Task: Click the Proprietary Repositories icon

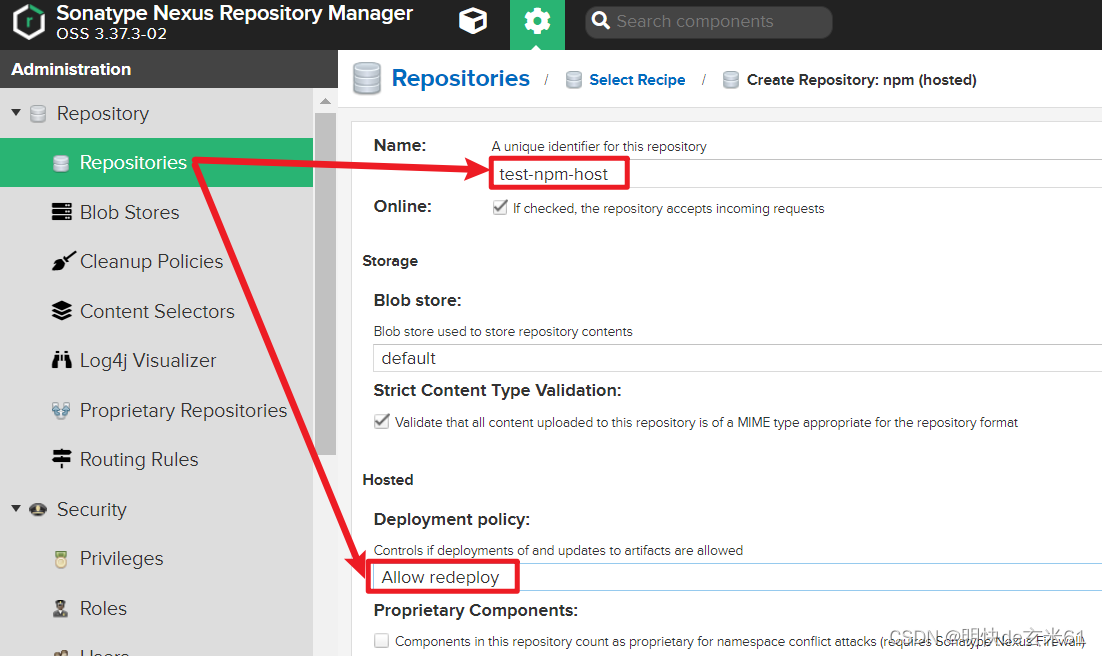Action: click(x=61, y=410)
